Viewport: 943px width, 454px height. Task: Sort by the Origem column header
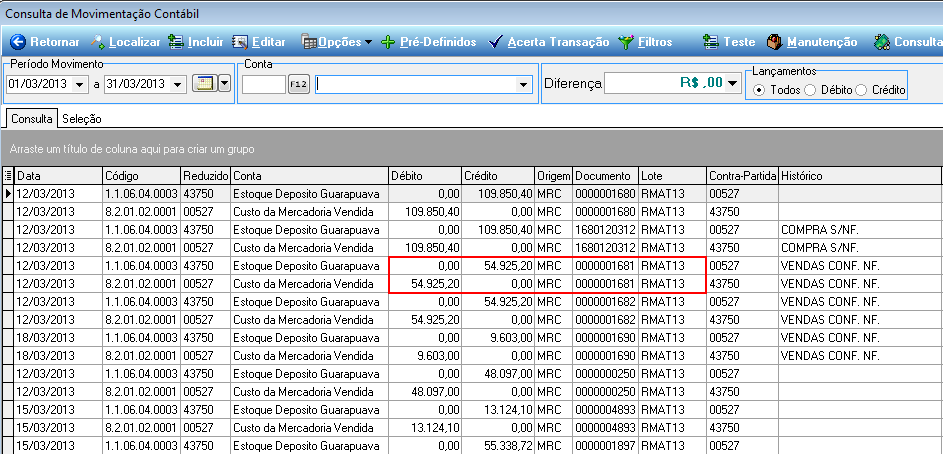[554, 176]
